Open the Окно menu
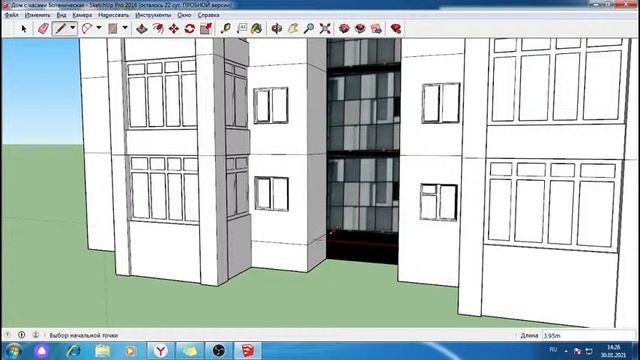 pos(184,15)
